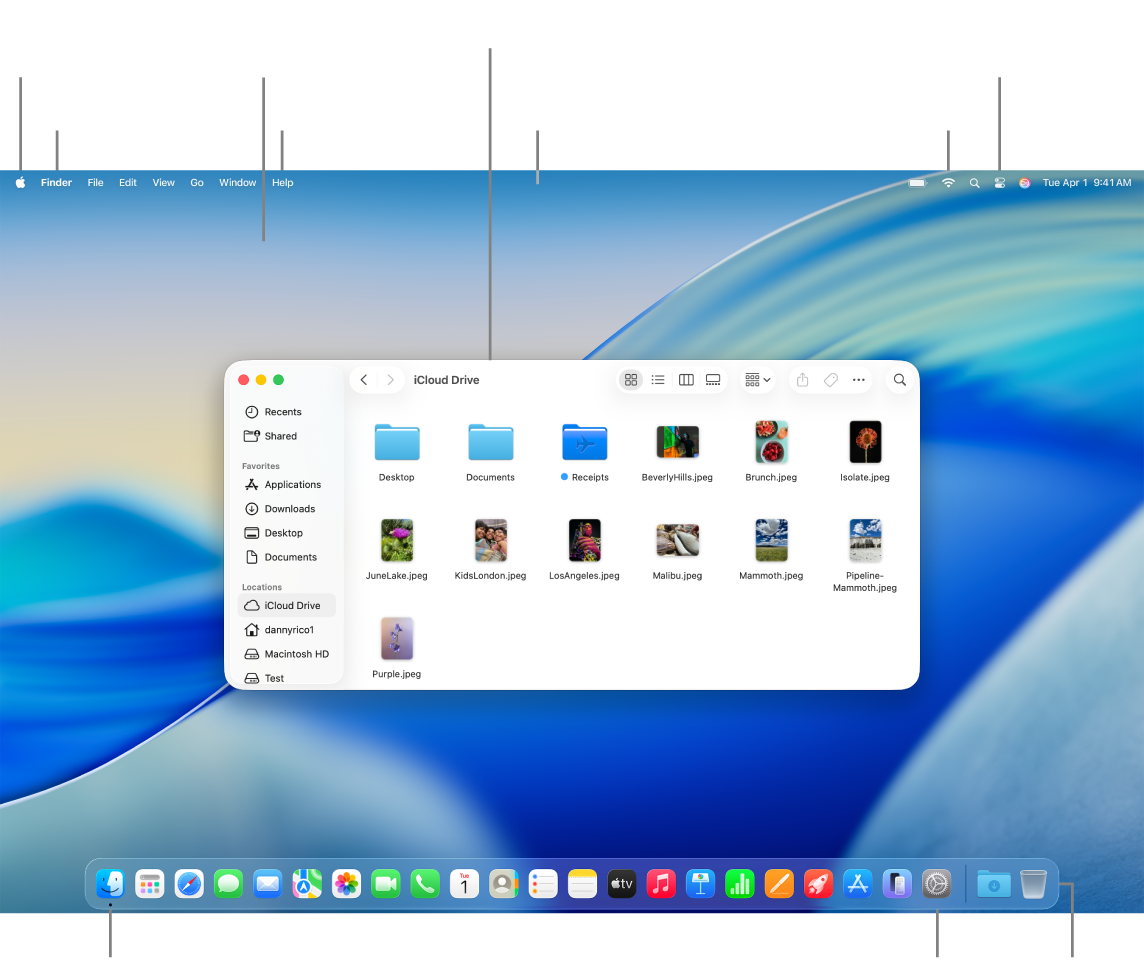
Task: Select Recents in the sidebar
Action: [x=287, y=412]
